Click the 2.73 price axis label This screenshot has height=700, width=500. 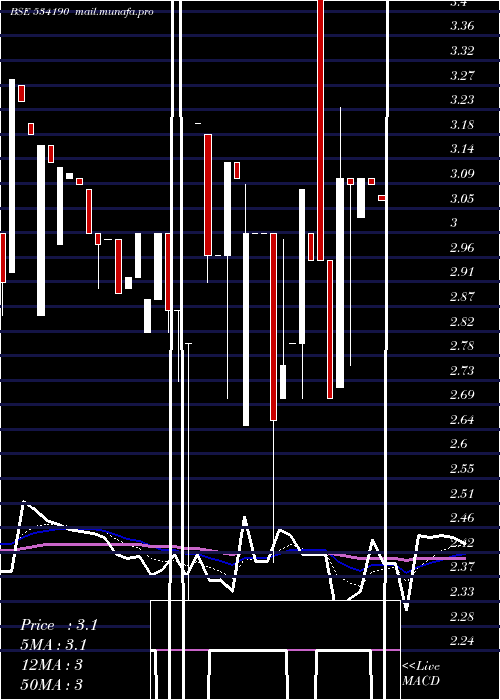[462, 371]
